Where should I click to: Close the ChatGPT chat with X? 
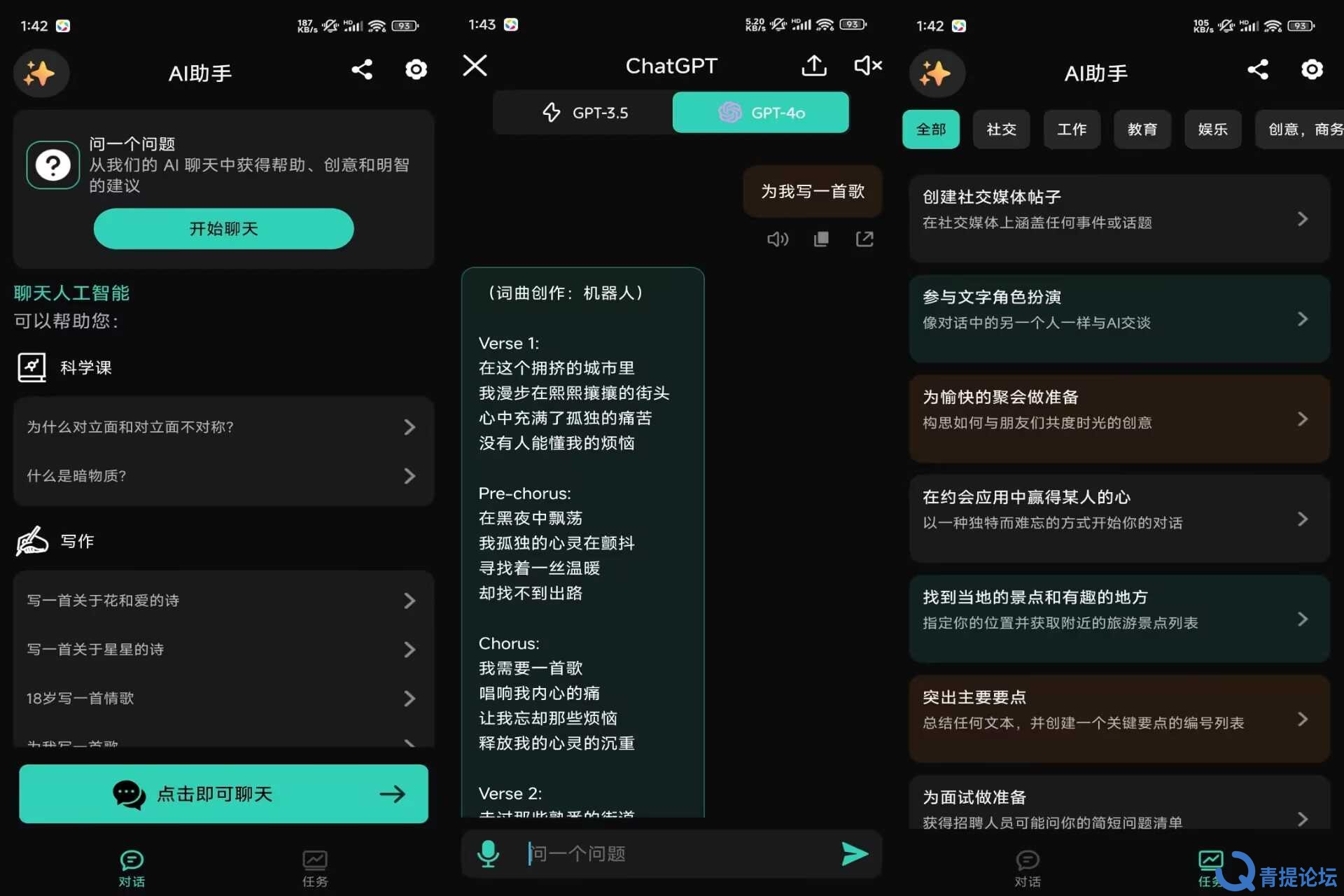click(x=475, y=66)
